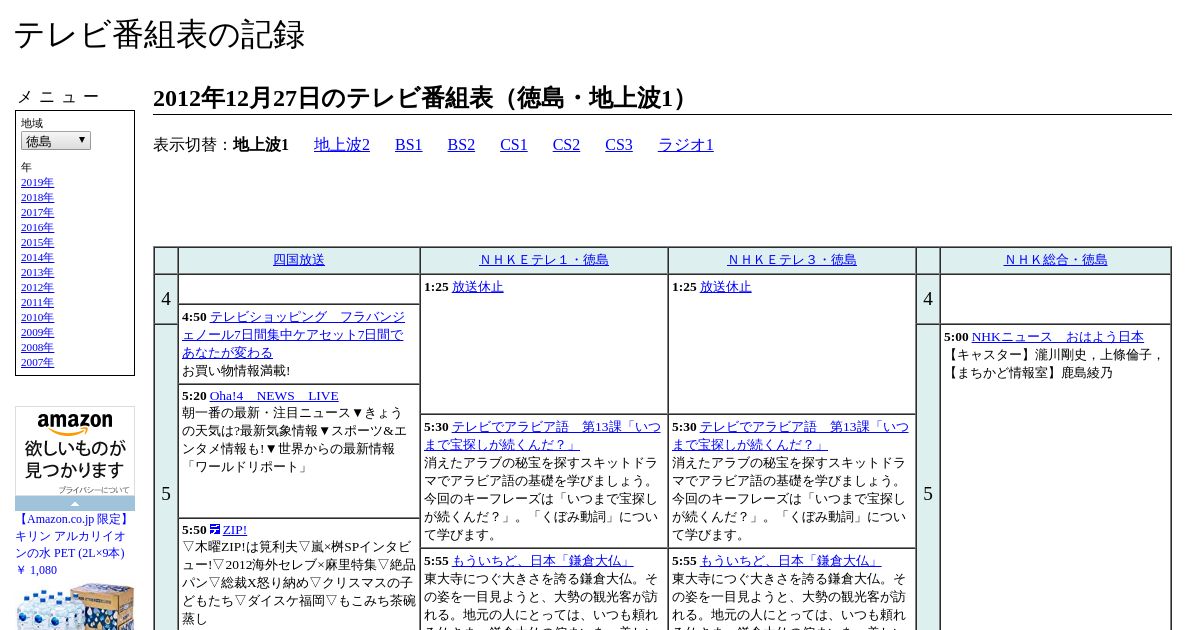This screenshot has width=1200, height=630.
Task: Switch to the BS2 listing
Action: (461, 145)
